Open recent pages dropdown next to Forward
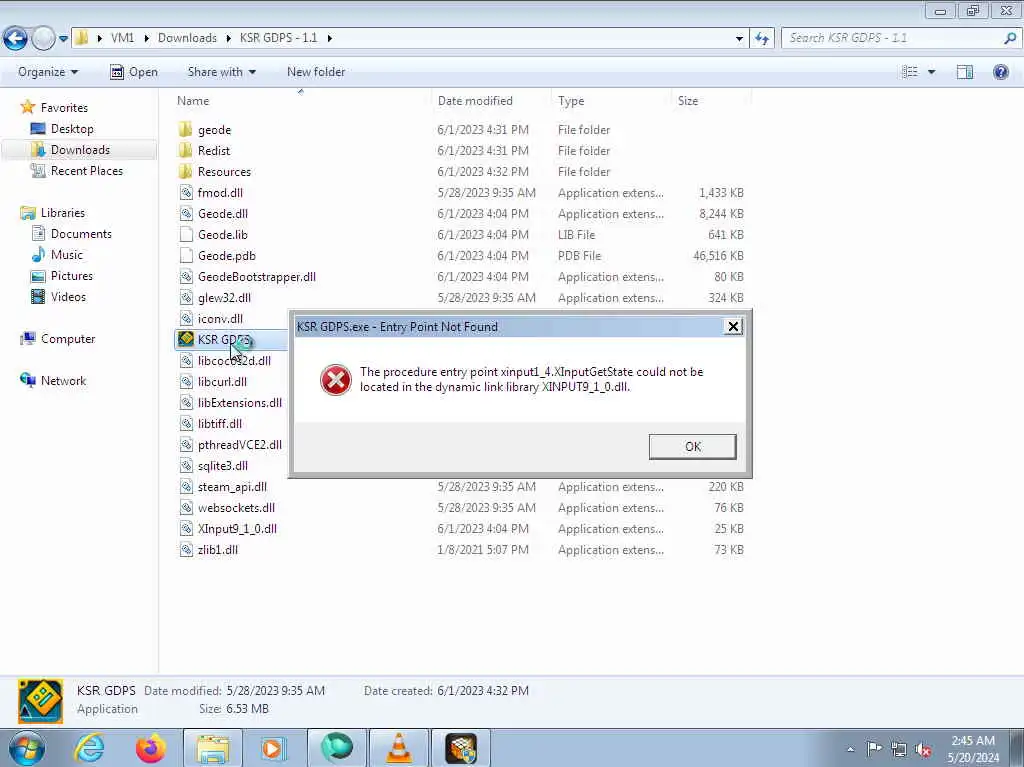 pos(63,39)
